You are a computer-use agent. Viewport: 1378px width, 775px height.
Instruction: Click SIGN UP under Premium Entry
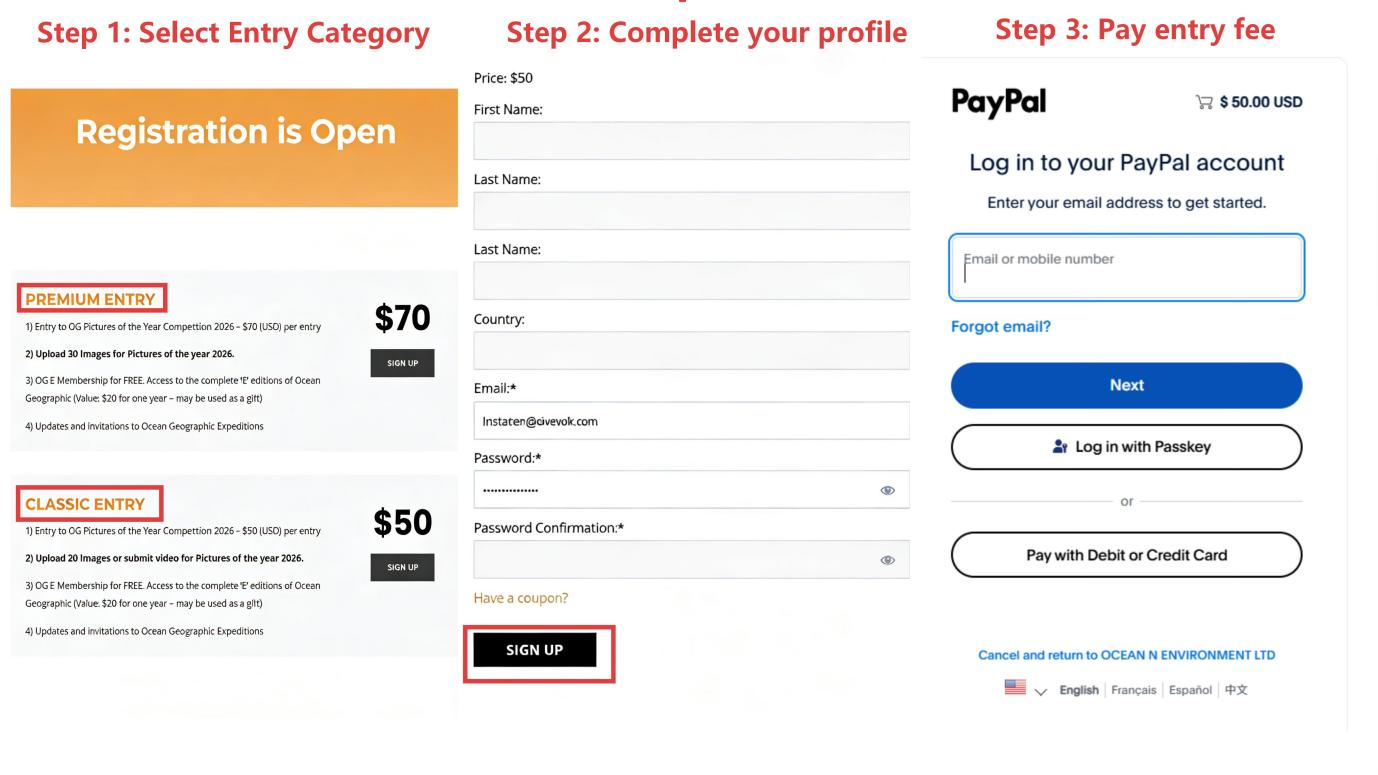click(x=402, y=363)
